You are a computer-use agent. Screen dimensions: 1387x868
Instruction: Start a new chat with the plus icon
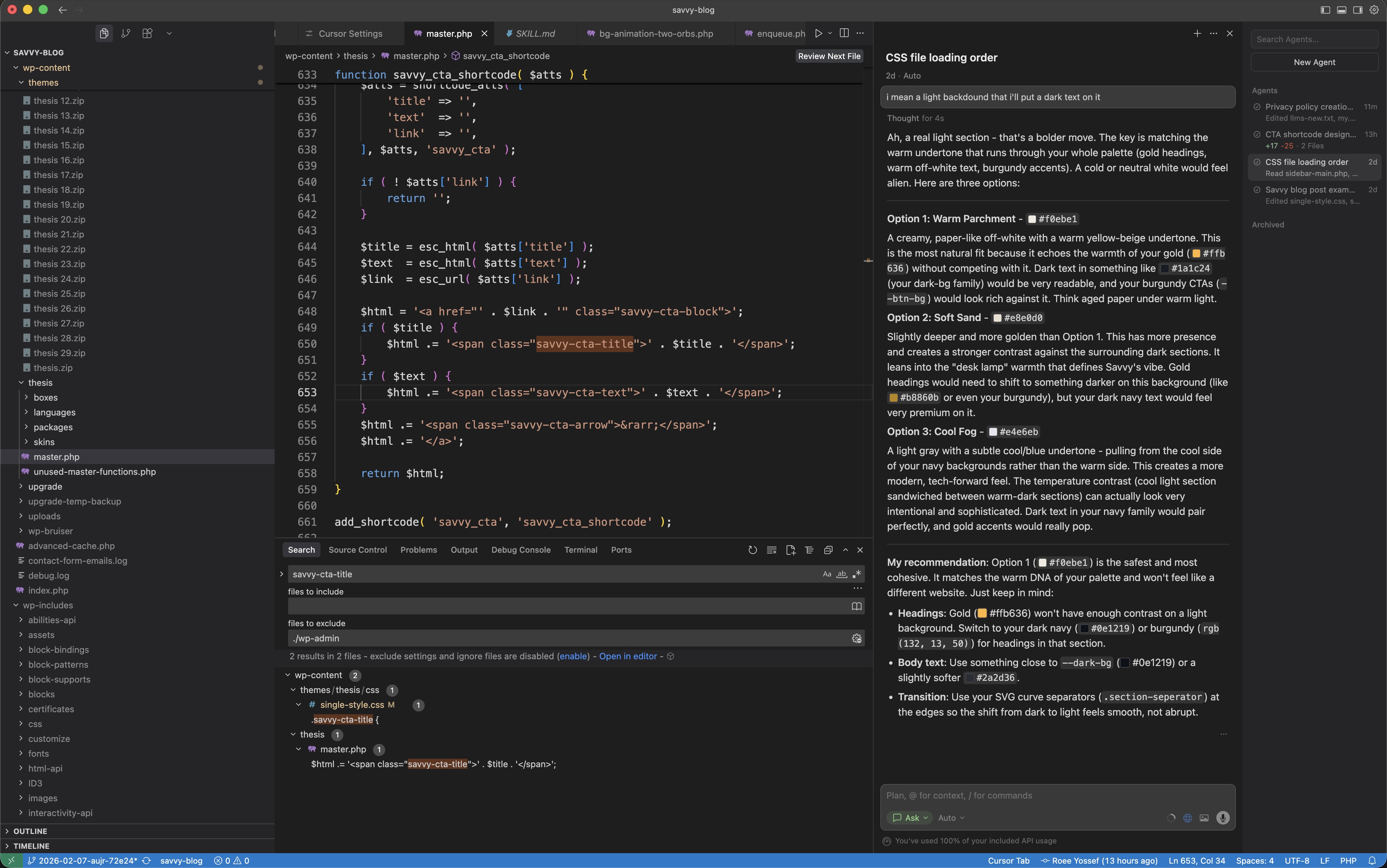[x=1197, y=33]
